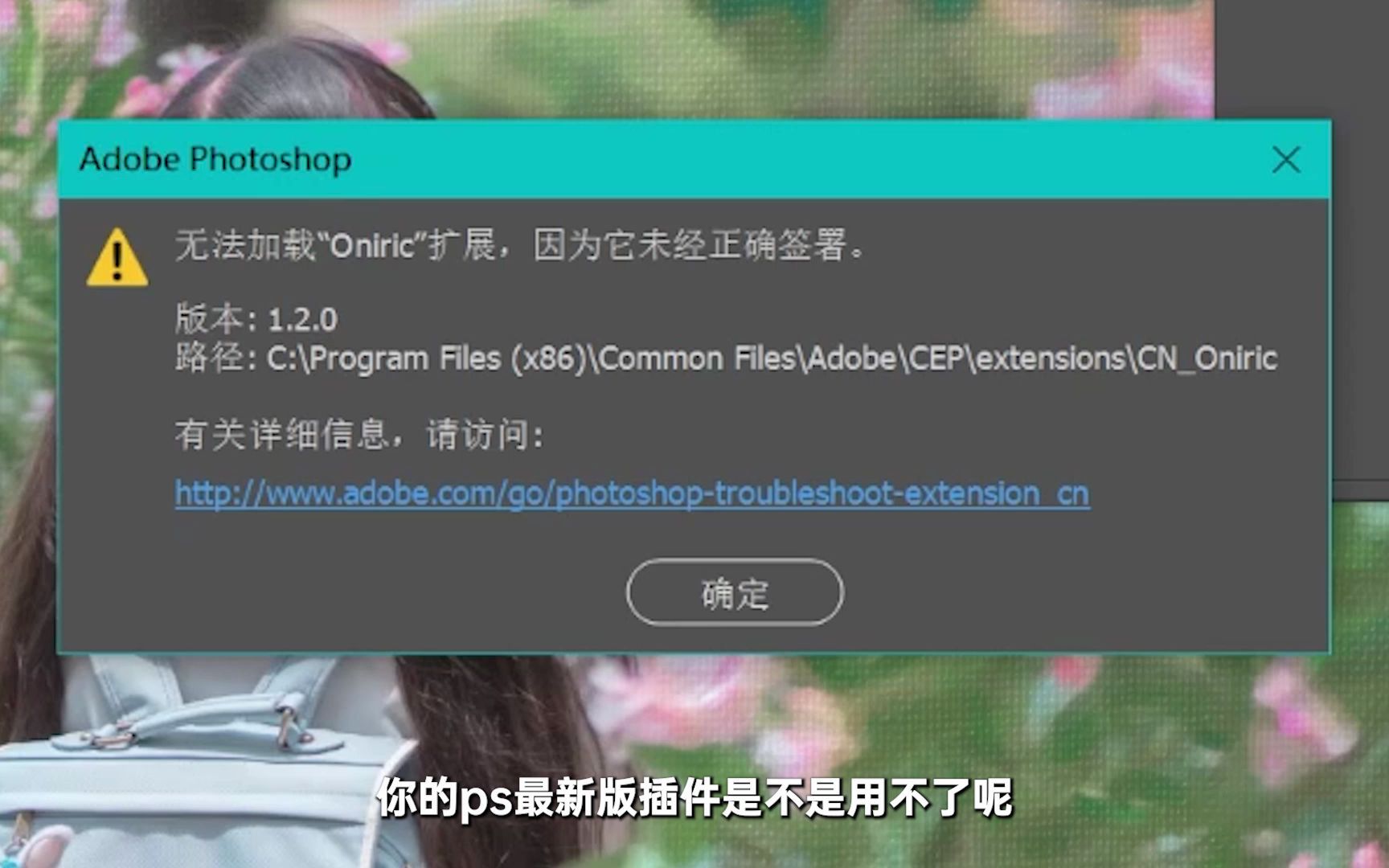Image resolution: width=1389 pixels, height=868 pixels.
Task: Click the yellow warning triangle icon
Action: click(x=117, y=258)
